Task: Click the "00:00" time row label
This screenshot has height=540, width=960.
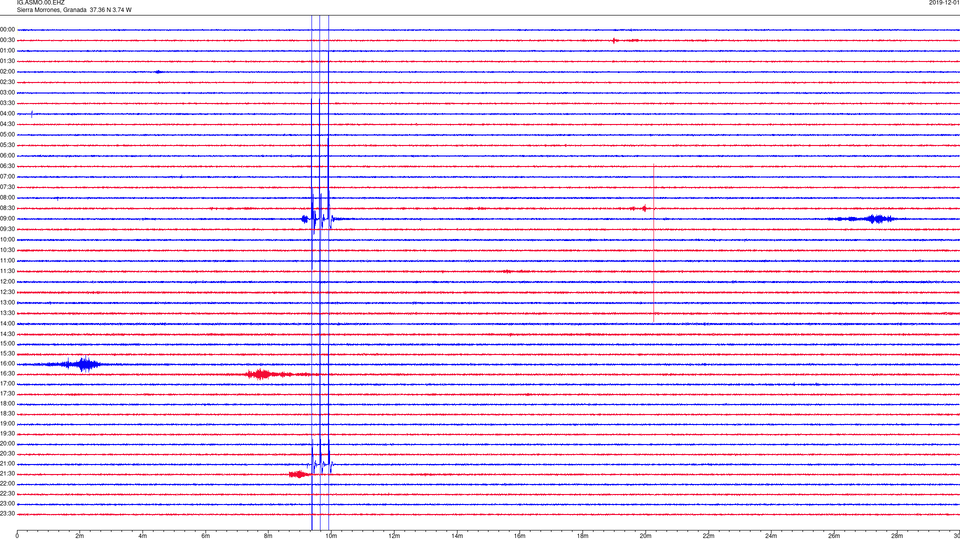Action: (x=7, y=29)
